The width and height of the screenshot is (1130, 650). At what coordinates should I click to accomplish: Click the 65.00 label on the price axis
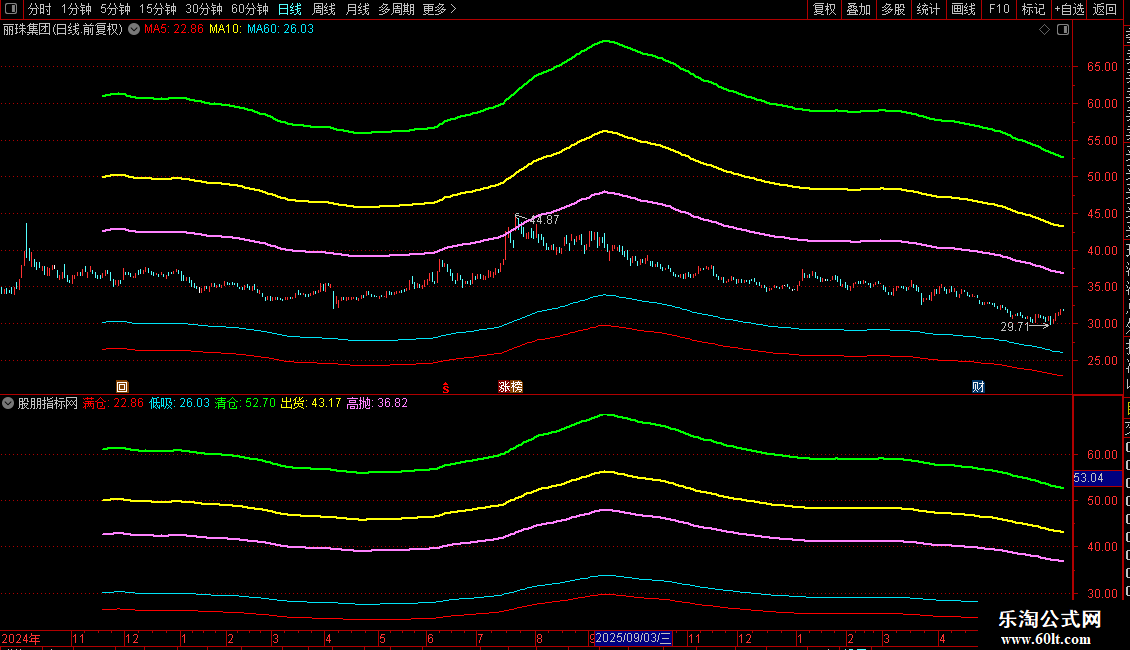1102,67
